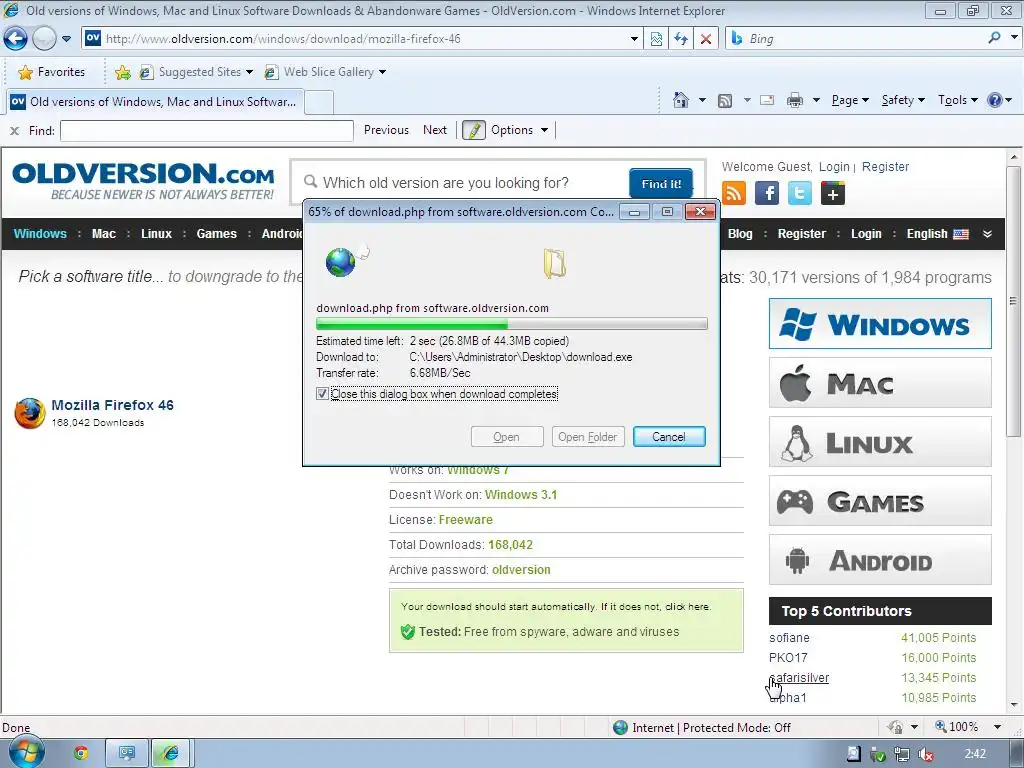Viewport: 1024px width, 768px height.
Task: Select Linux in the site navigation
Action: click(x=157, y=234)
